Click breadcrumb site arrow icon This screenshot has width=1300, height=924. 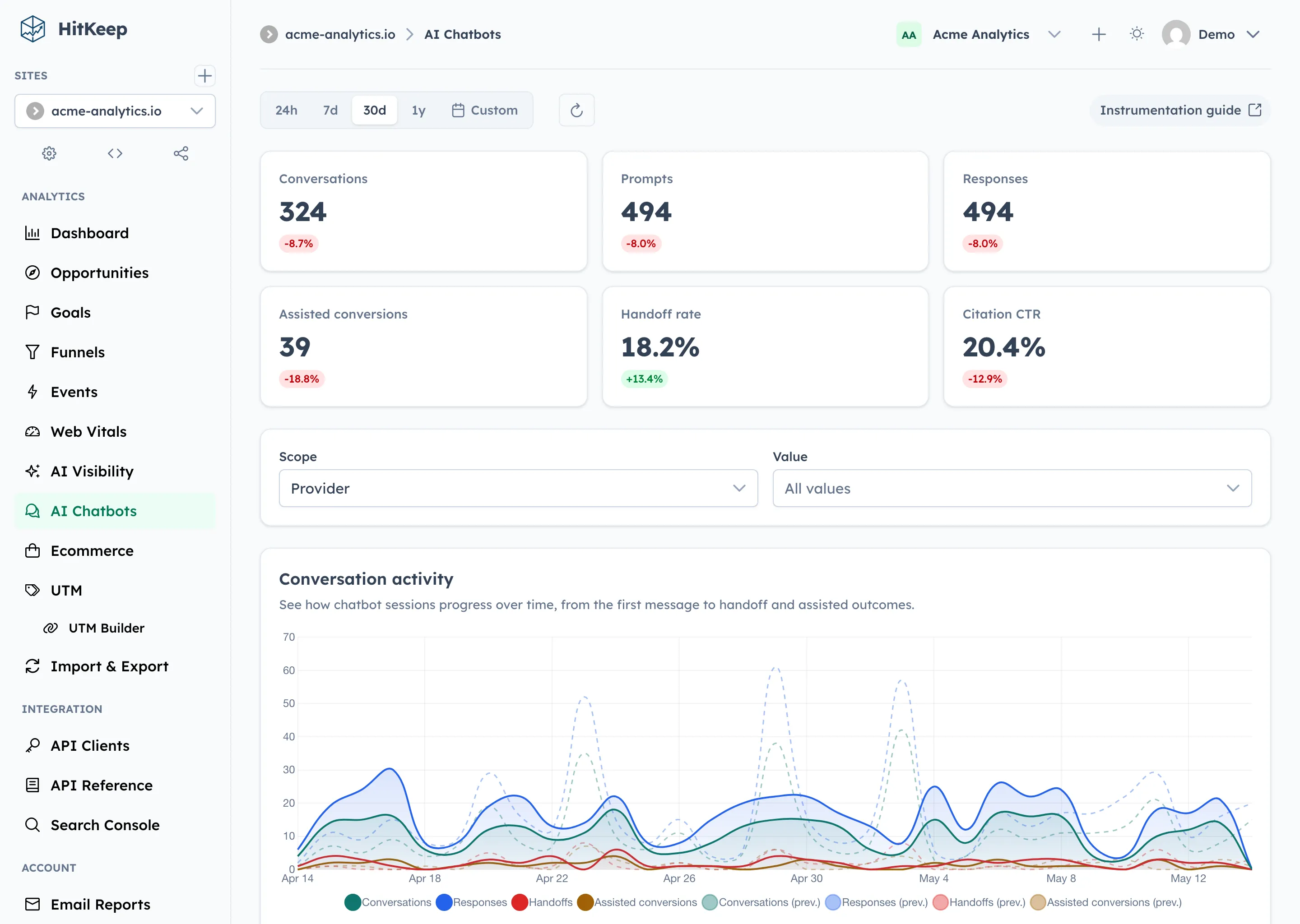pyautogui.click(x=269, y=34)
